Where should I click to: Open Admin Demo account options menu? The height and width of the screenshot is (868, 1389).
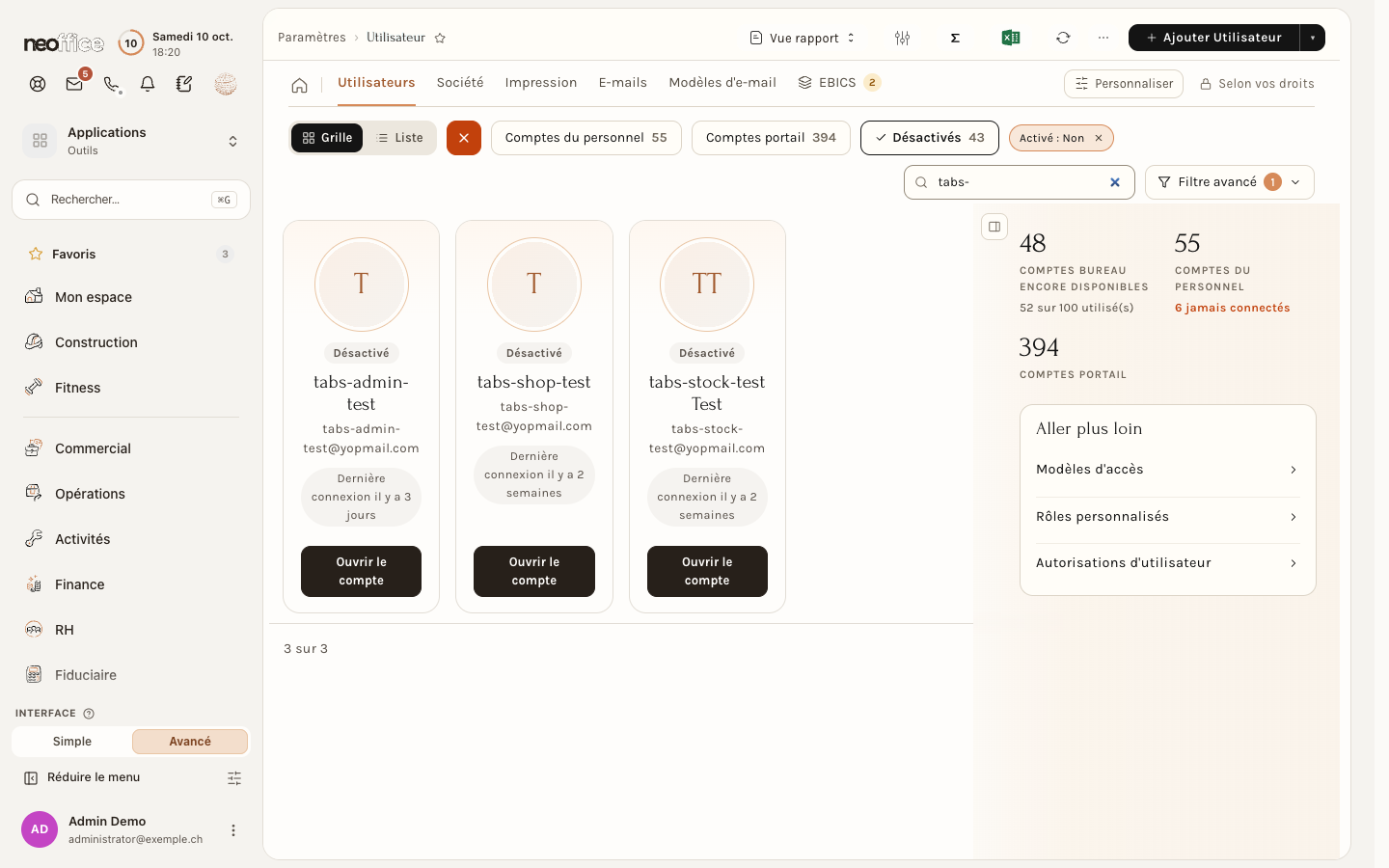point(232,830)
